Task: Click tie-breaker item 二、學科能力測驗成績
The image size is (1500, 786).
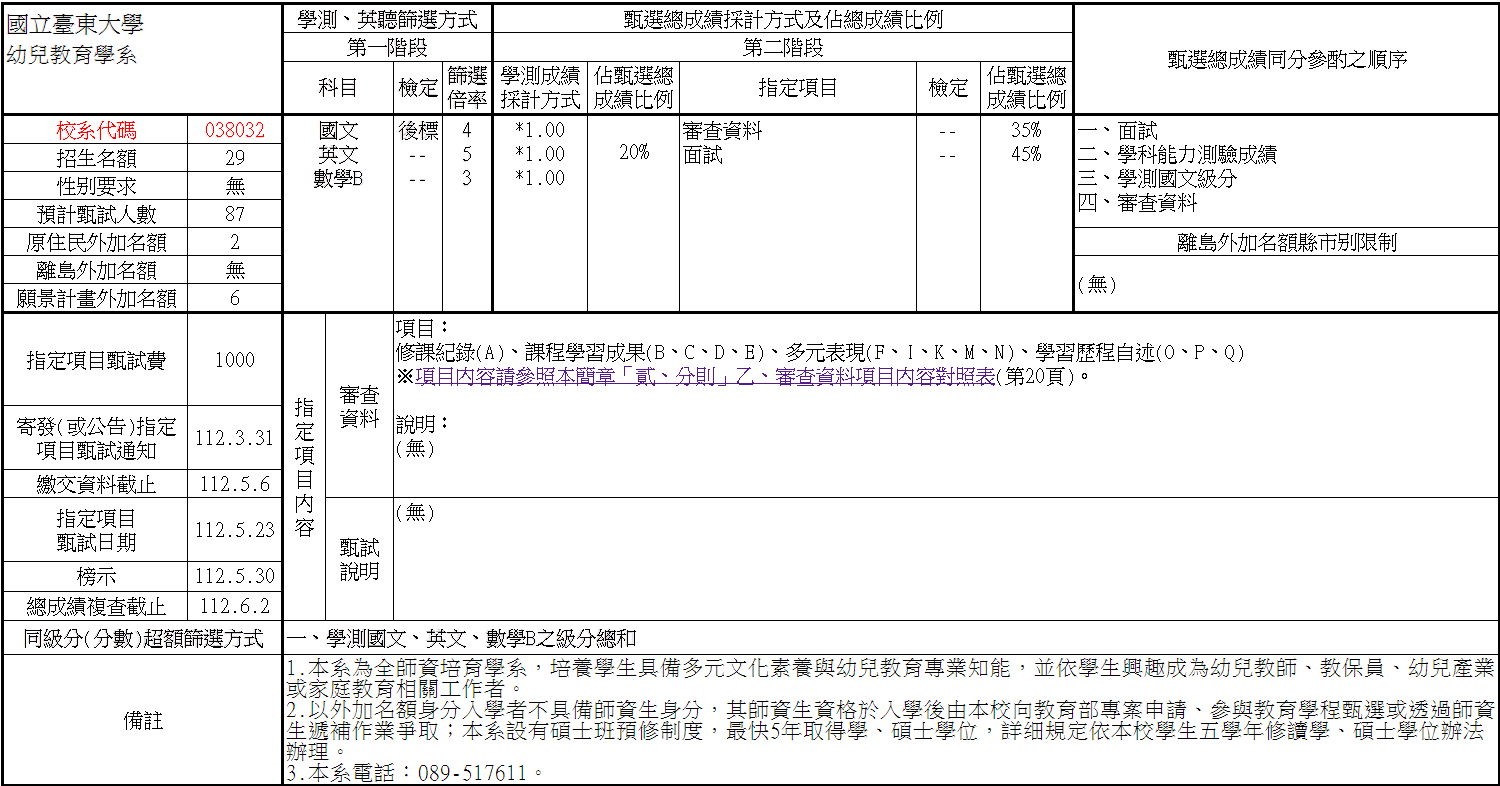Action: [1177, 155]
